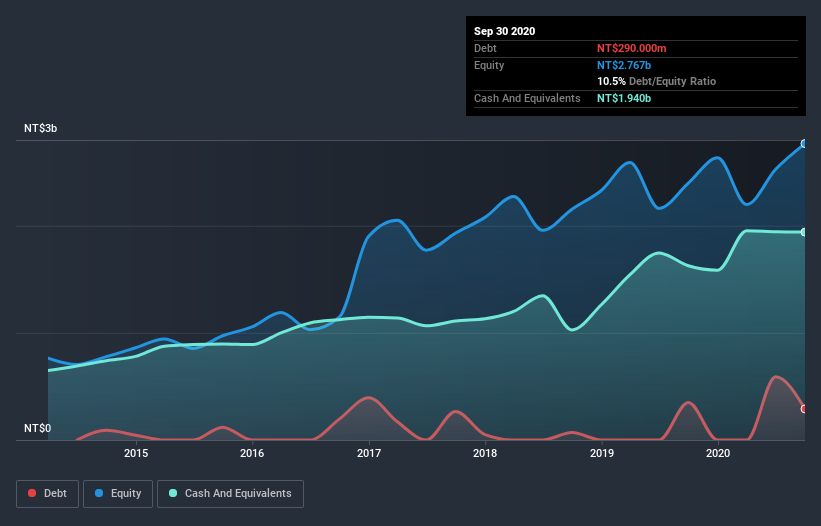This screenshot has height=526, width=821.
Task: Toggle the Debt legend button
Action: [x=47, y=494]
